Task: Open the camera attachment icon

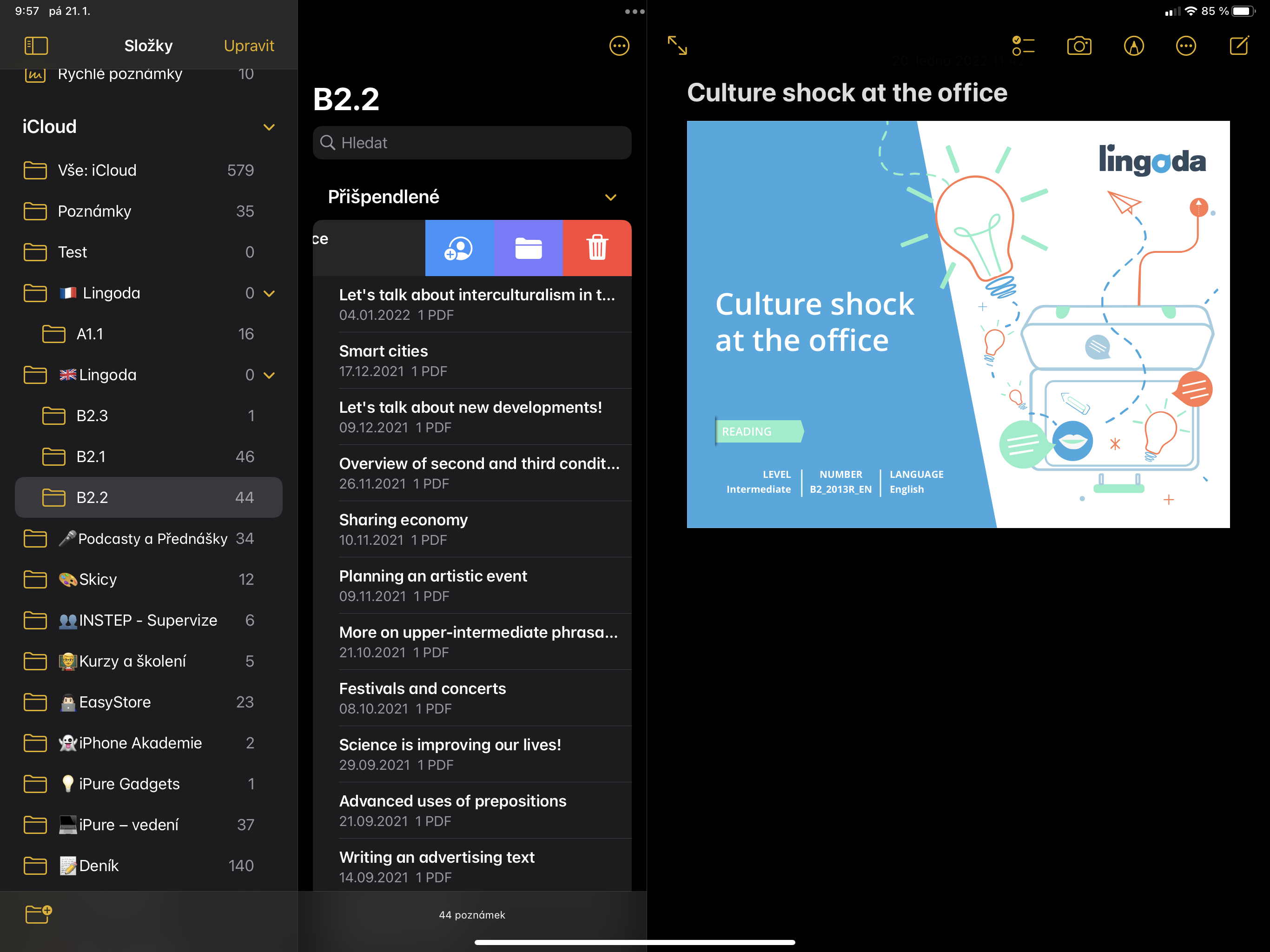Action: [1079, 46]
